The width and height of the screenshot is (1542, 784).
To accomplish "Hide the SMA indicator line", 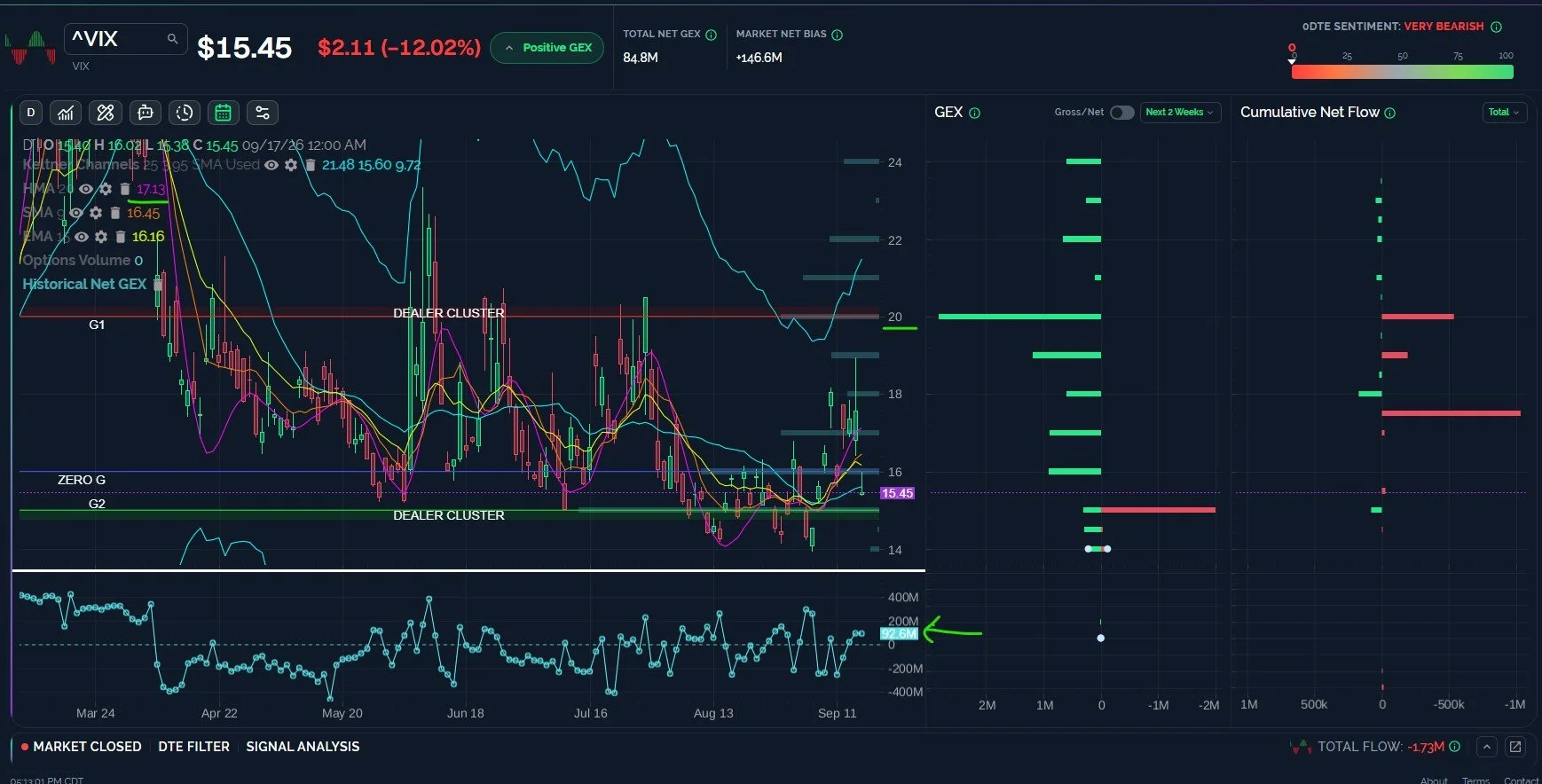I will 76,213.
